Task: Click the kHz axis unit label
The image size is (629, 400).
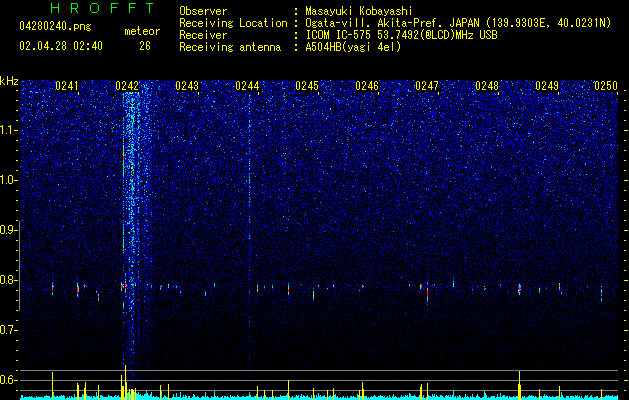Action: [9, 81]
